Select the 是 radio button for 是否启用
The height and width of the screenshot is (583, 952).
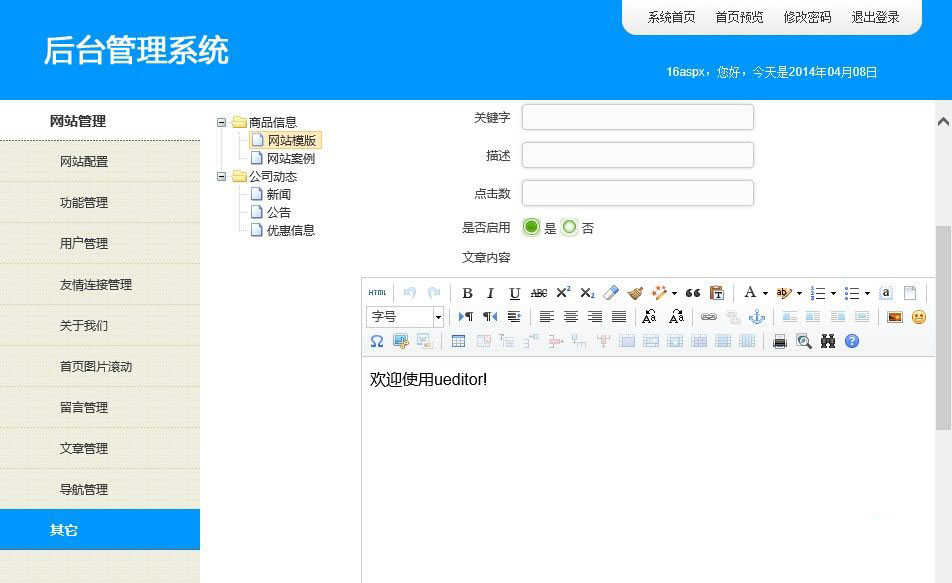tap(531, 227)
